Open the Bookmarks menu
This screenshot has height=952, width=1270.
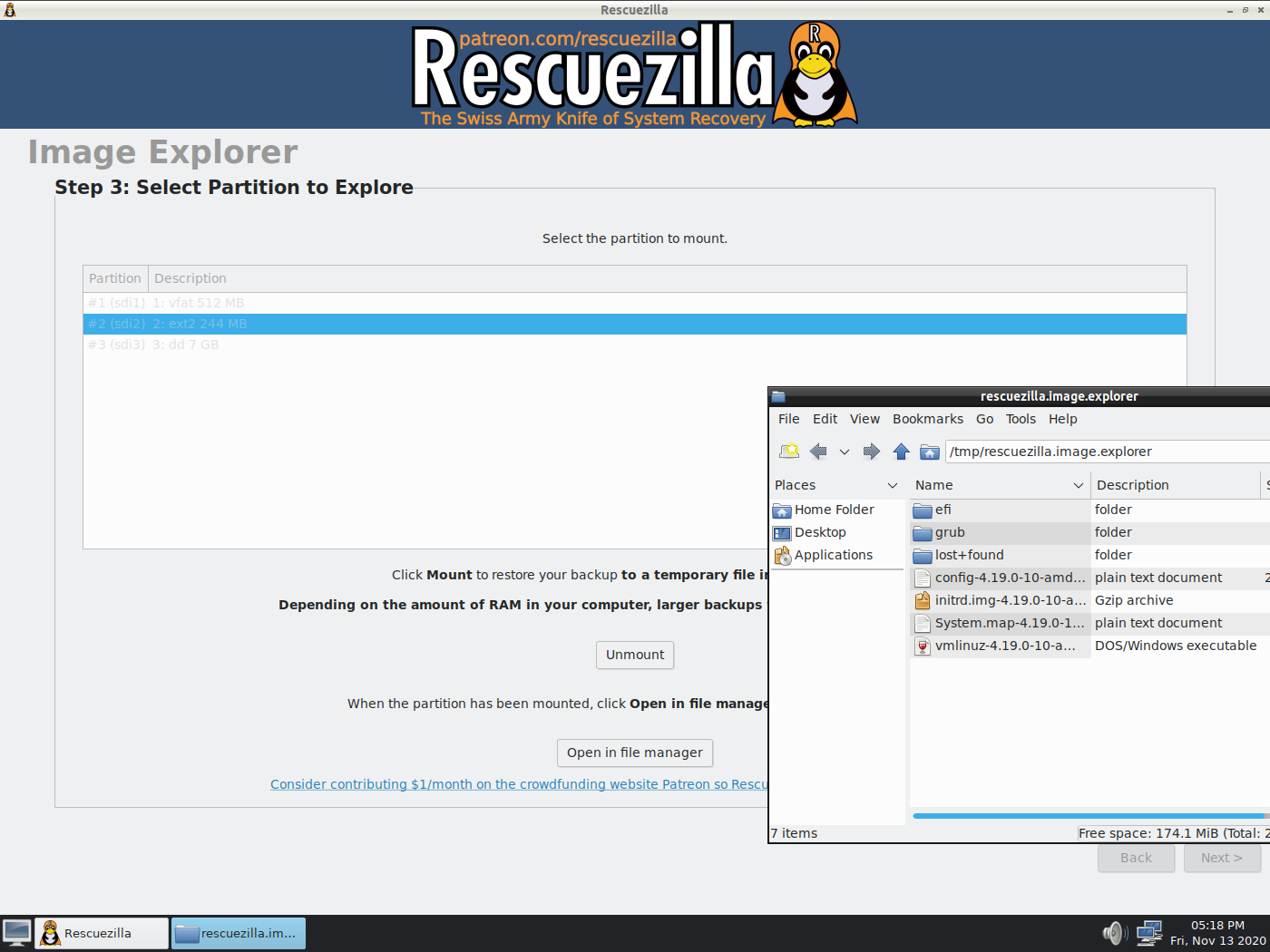click(927, 419)
